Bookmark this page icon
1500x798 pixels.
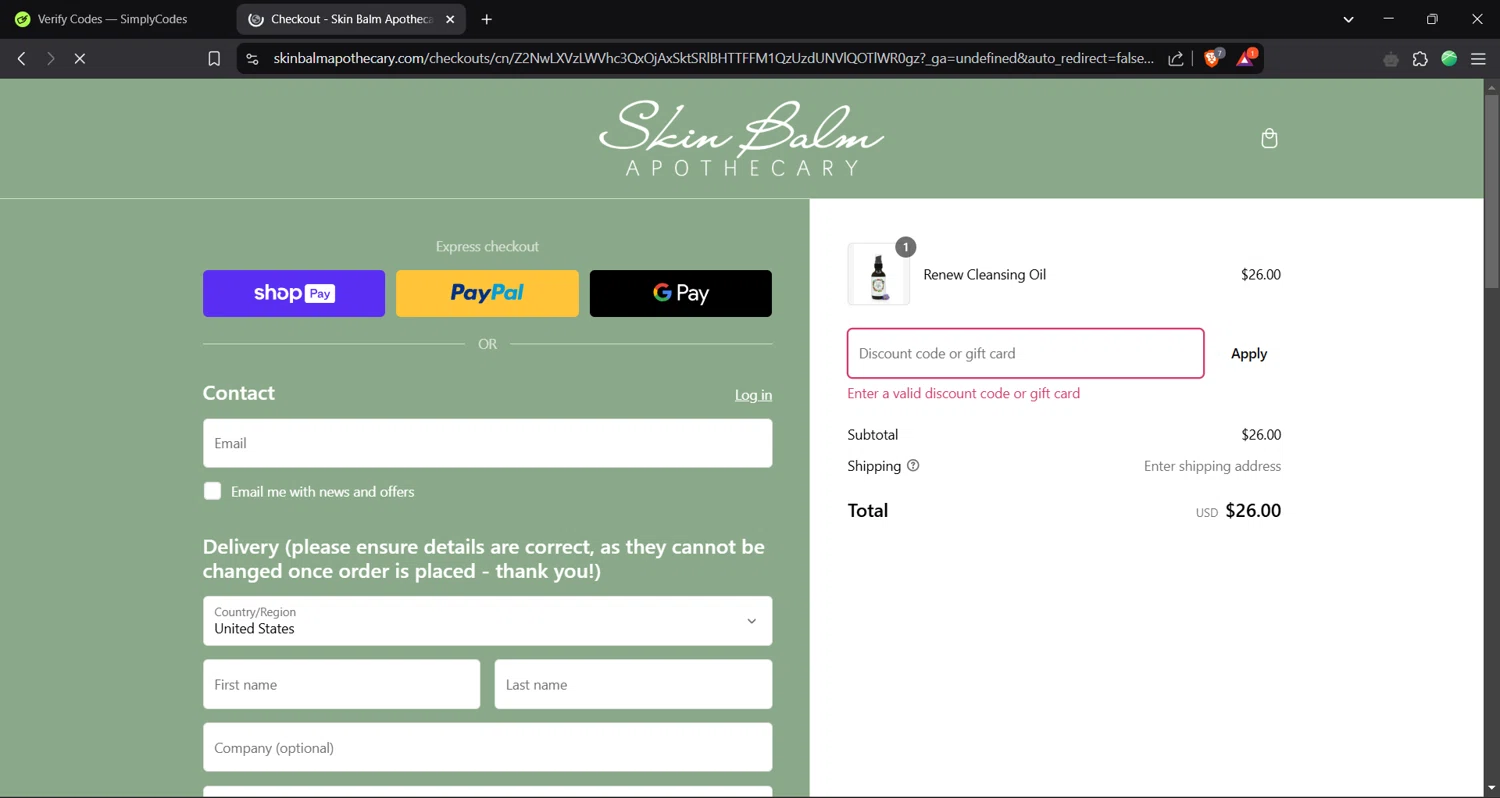(214, 59)
